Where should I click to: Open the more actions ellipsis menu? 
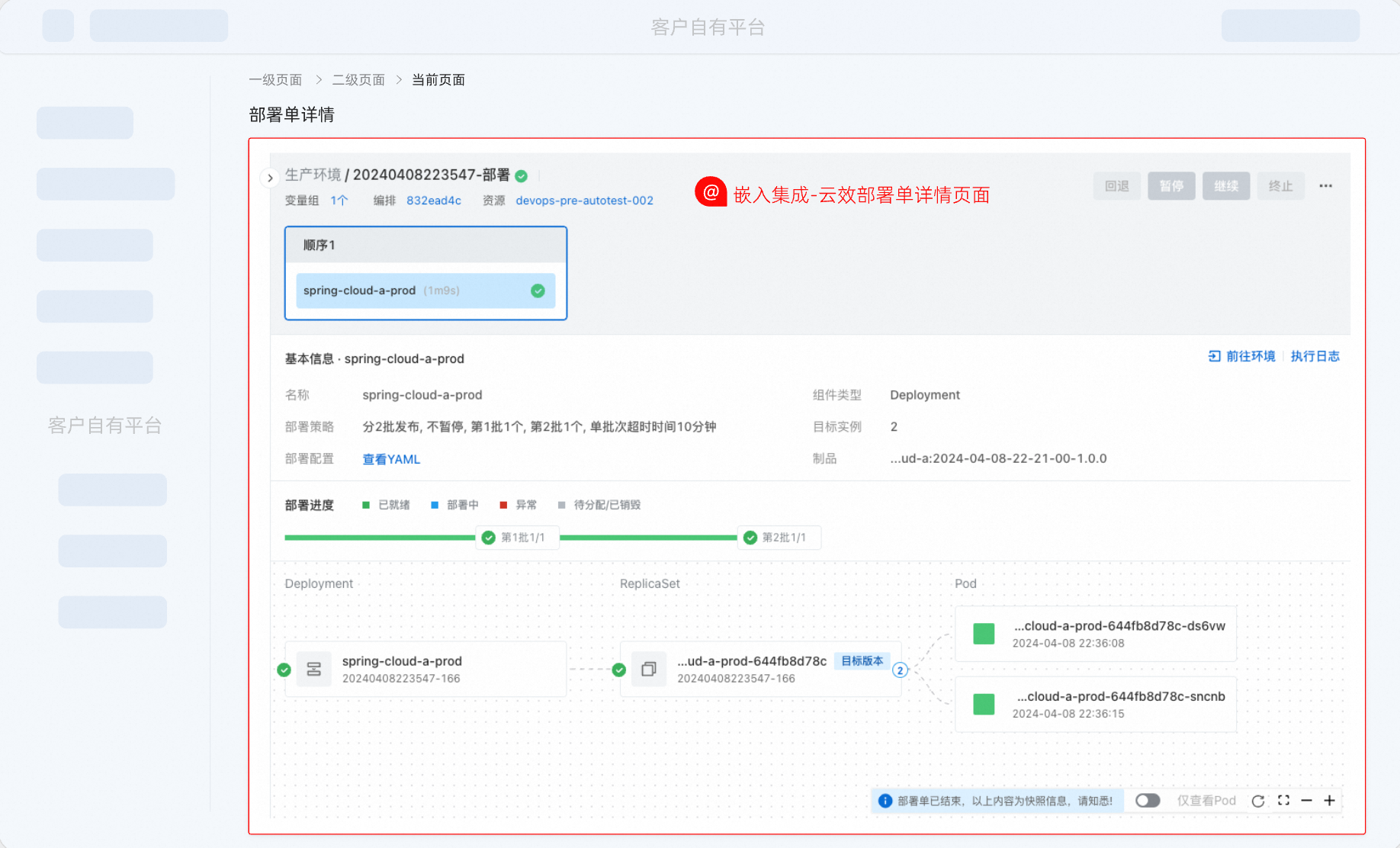pos(1326,186)
